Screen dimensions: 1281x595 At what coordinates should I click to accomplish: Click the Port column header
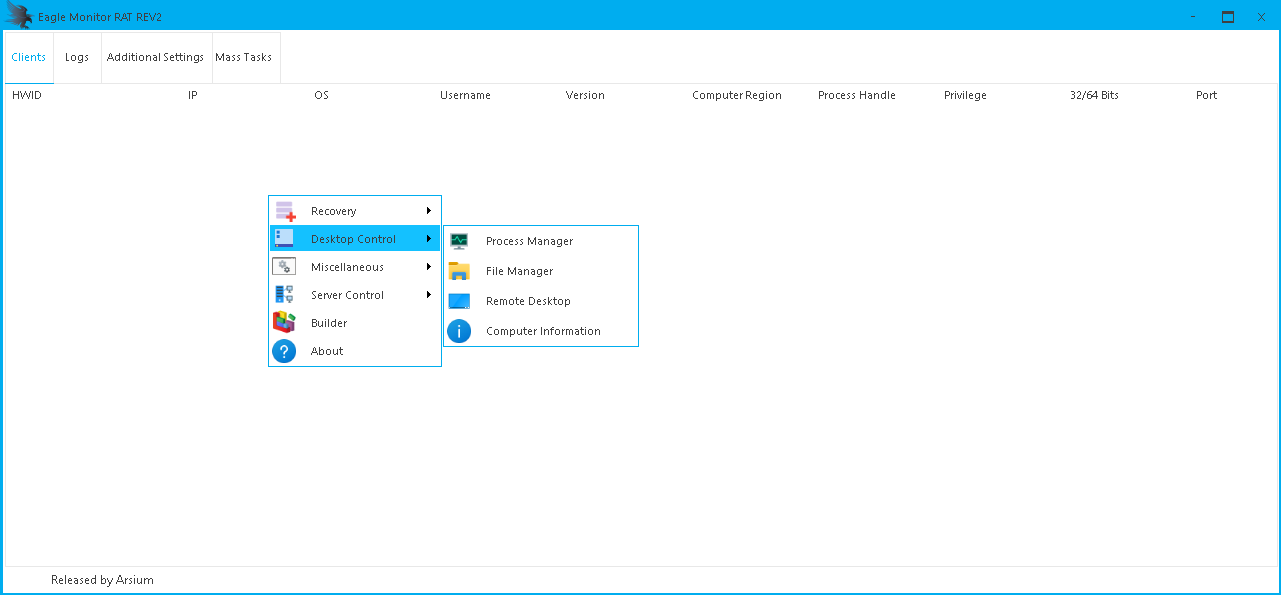click(x=1206, y=95)
